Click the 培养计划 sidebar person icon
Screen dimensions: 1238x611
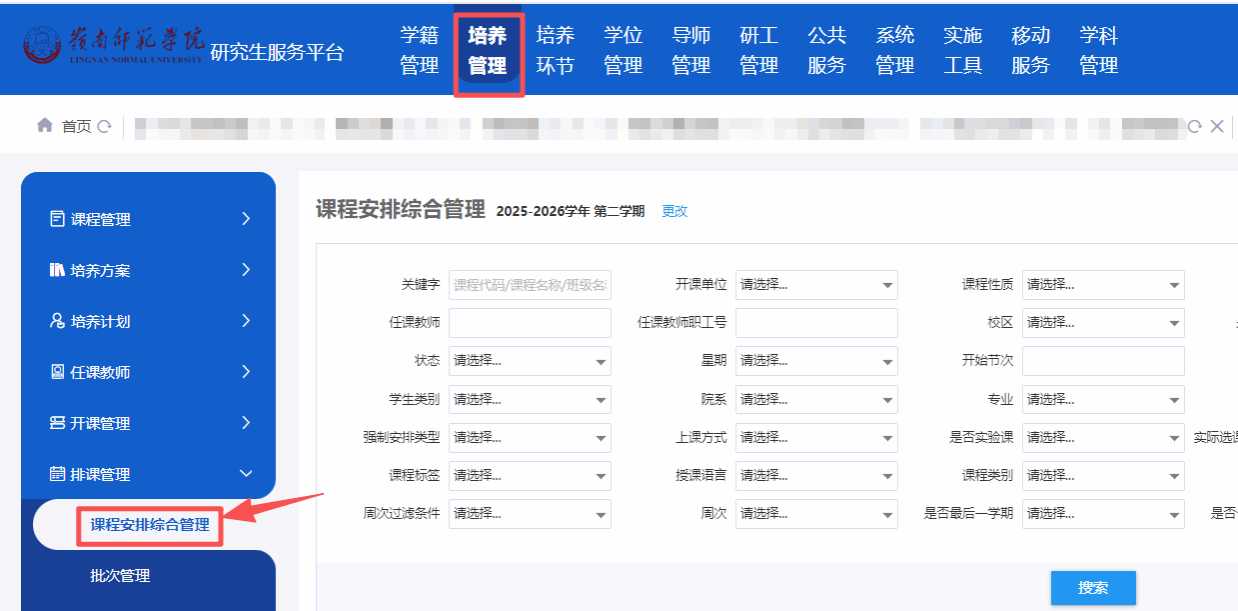pyautogui.click(x=57, y=321)
